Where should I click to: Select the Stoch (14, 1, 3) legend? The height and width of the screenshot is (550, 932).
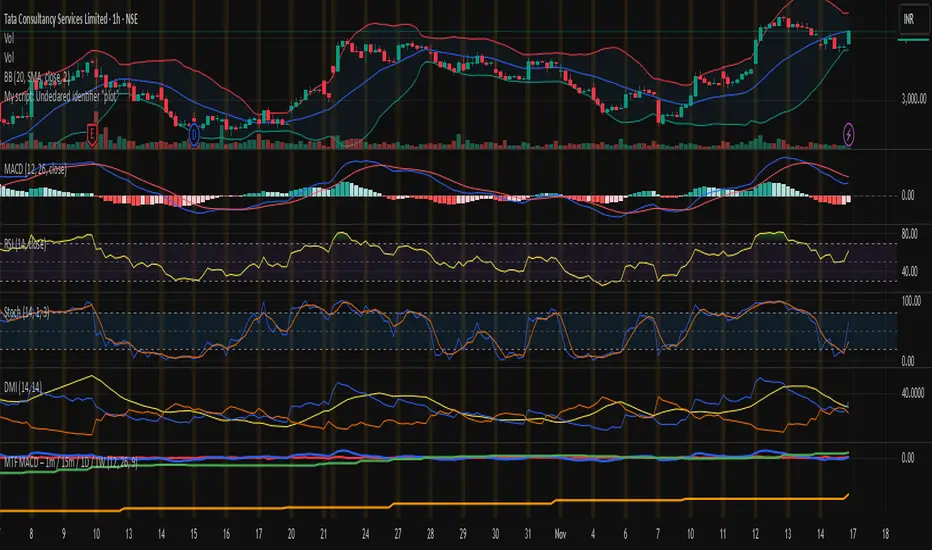point(27,312)
